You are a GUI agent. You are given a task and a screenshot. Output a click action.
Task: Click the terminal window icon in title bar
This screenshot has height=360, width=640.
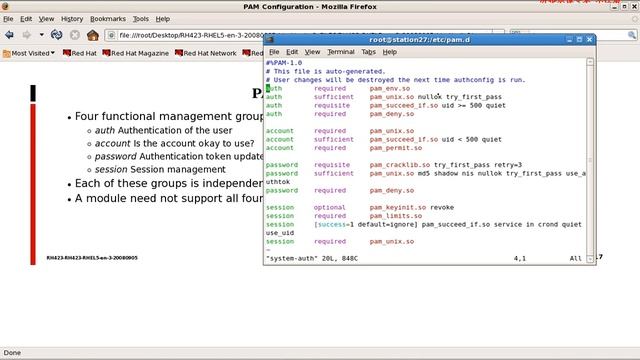tap(269, 40)
